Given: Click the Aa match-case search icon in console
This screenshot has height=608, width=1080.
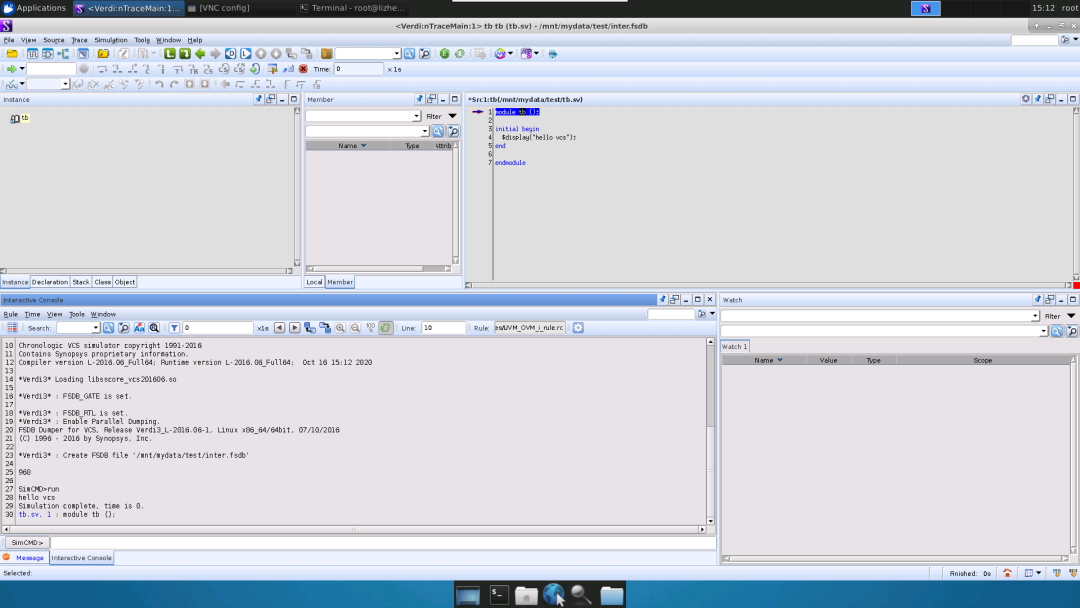Looking at the screenshot, I should pos(139,328).
